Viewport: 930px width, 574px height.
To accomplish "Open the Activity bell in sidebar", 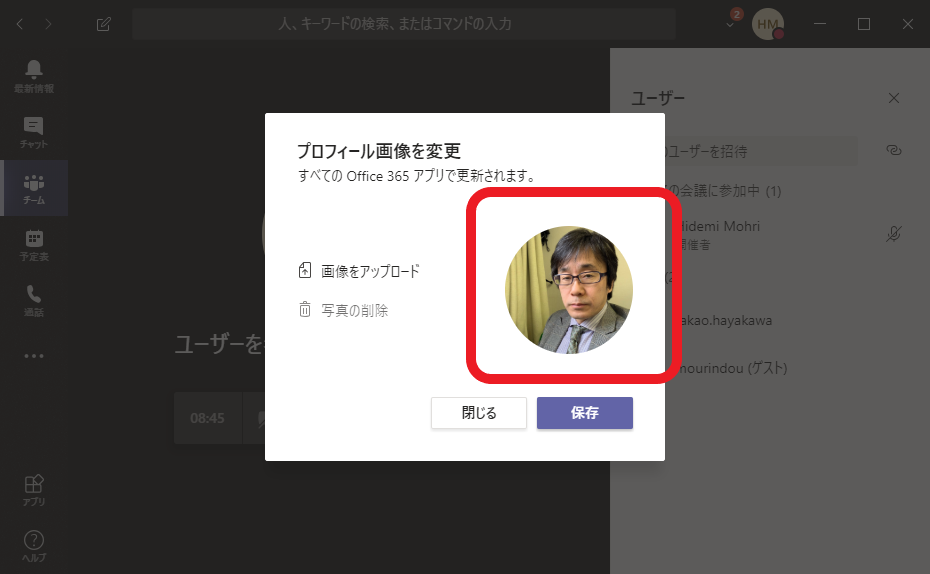I will 34,75.
